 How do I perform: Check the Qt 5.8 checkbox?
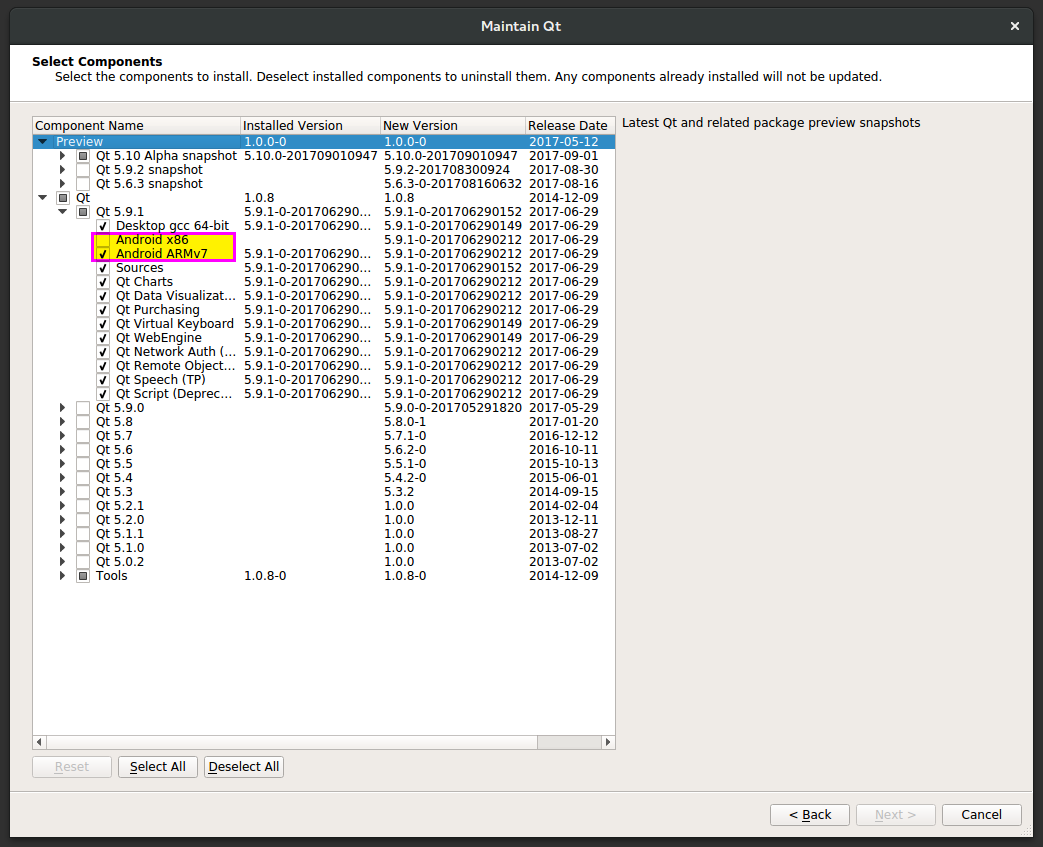point(83,422)
